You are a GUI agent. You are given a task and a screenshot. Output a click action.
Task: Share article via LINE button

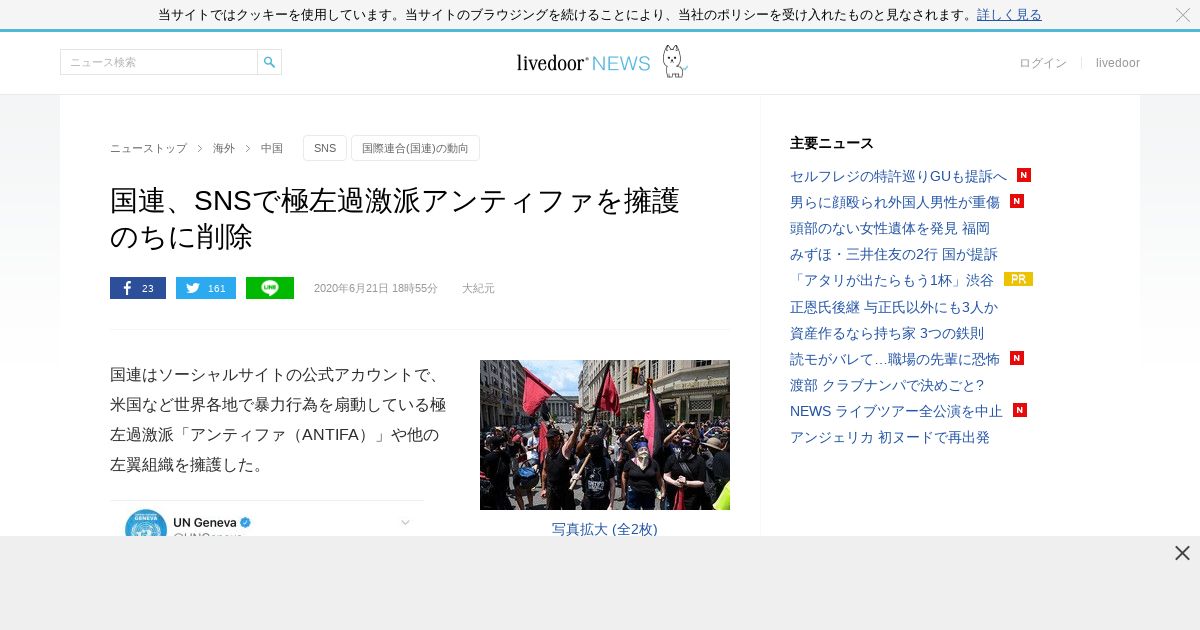coord(270,288)
